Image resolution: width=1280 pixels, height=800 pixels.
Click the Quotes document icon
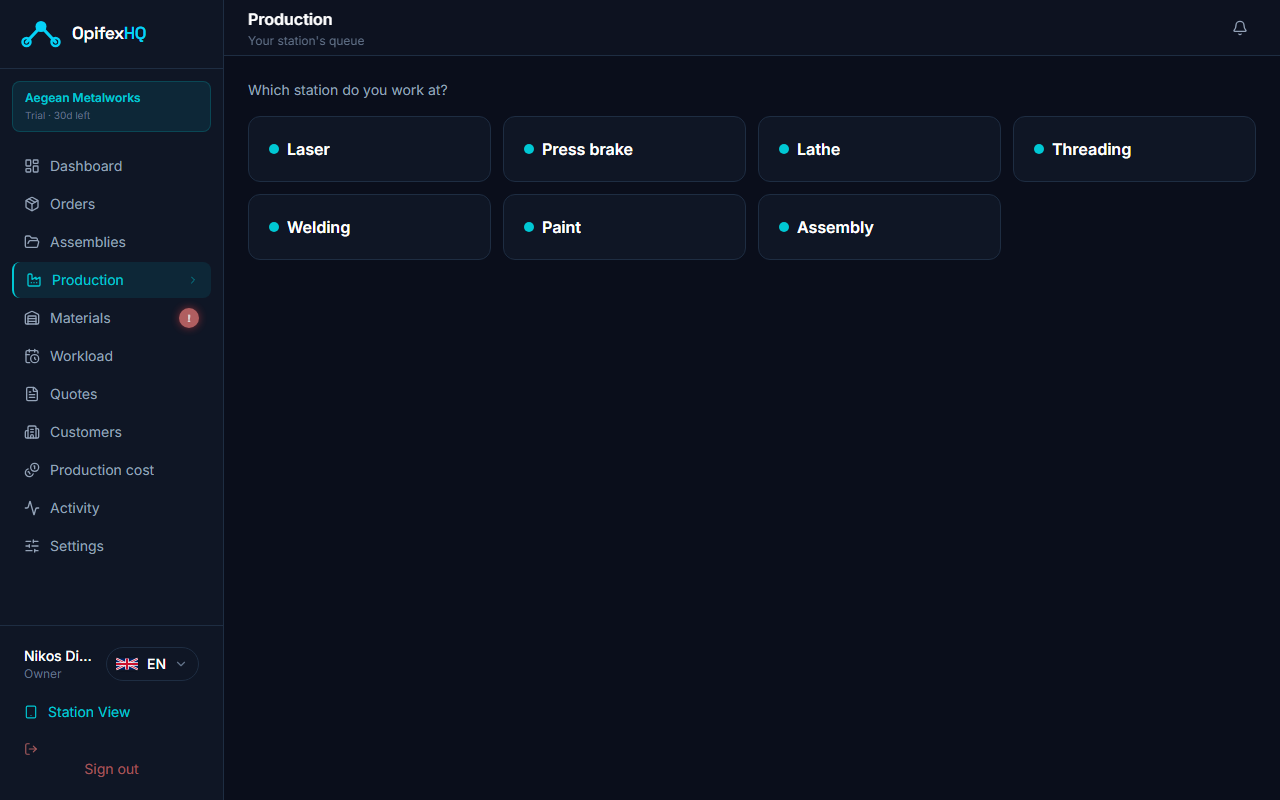click(32, 394)
